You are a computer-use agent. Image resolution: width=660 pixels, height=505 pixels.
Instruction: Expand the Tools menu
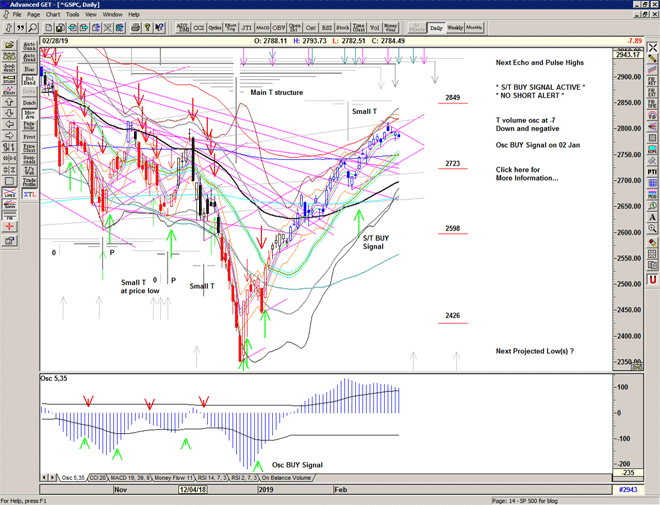tap(74, 15)
